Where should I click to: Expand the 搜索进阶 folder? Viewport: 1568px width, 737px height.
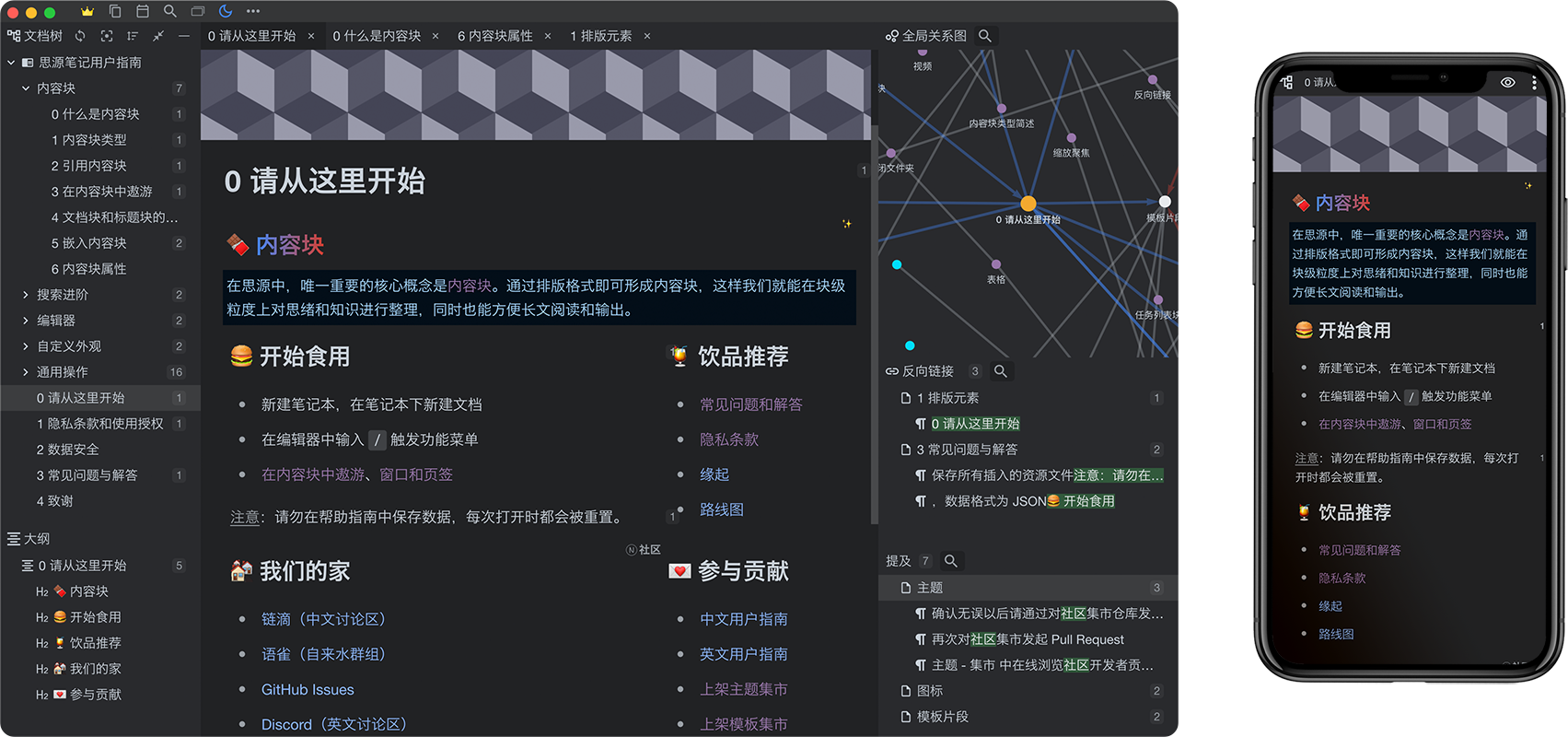26,295
